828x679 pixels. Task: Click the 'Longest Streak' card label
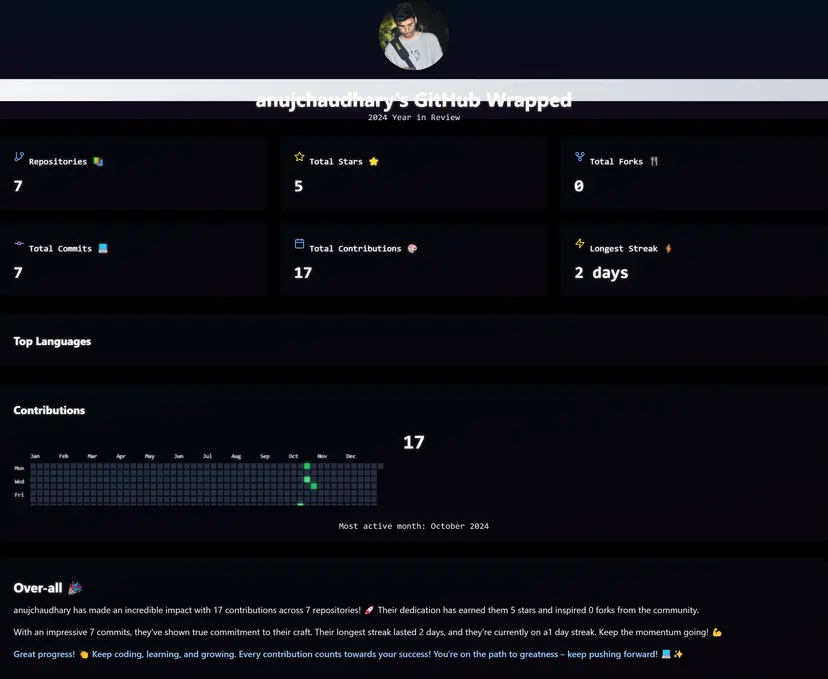624,249
